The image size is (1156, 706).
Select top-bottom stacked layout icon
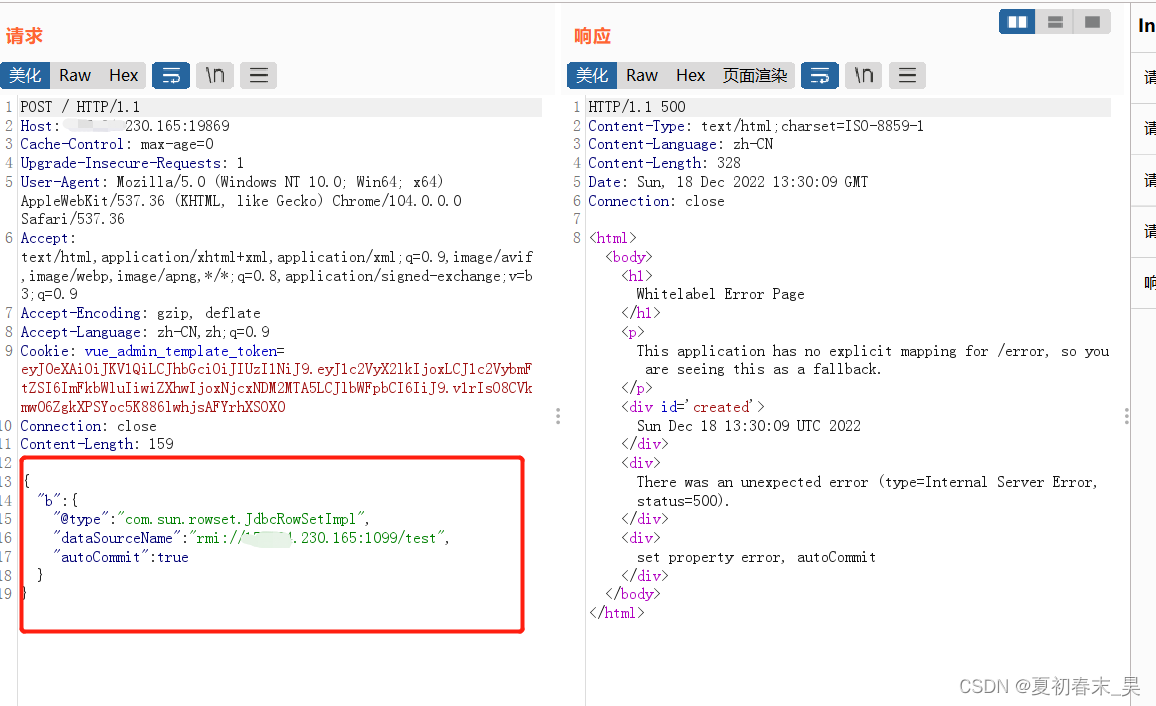click(x=1055, y=22)
